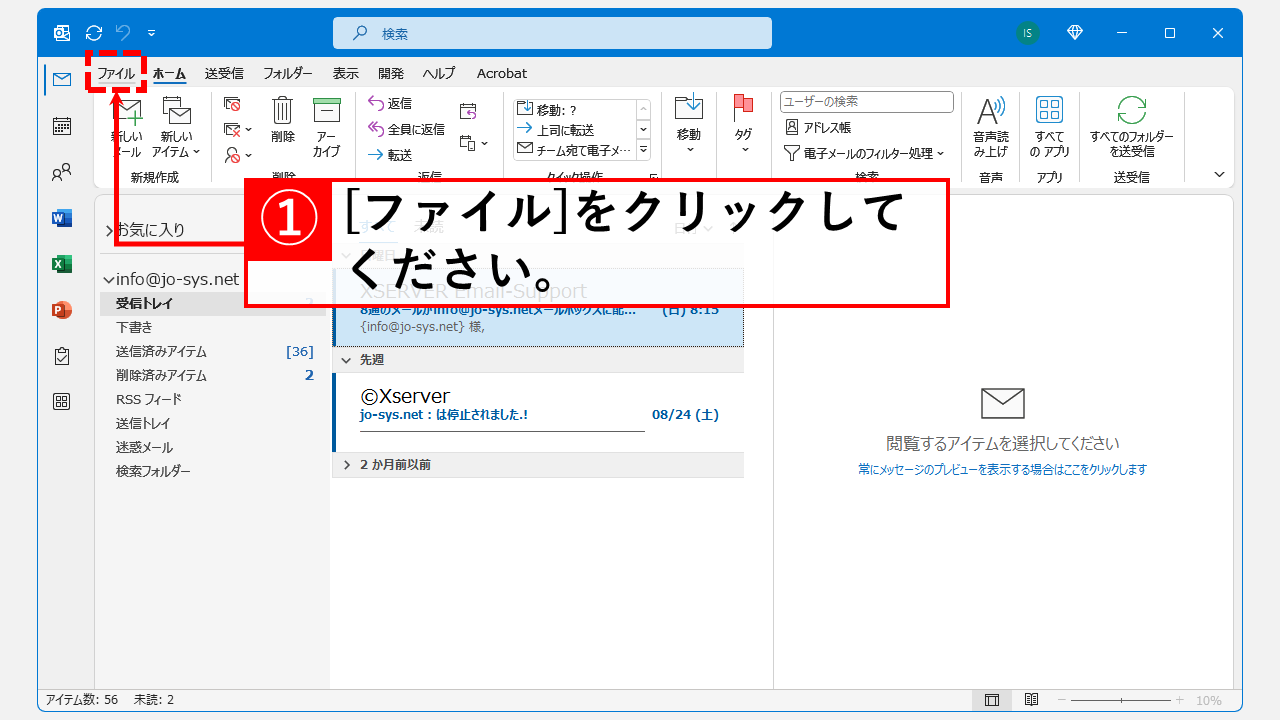Image resolution: width=1280 pixels, height=720 pixels.
Task: Open the Acrobat ribbon tab
Action: pyautogui.click(x=502, y=73)
